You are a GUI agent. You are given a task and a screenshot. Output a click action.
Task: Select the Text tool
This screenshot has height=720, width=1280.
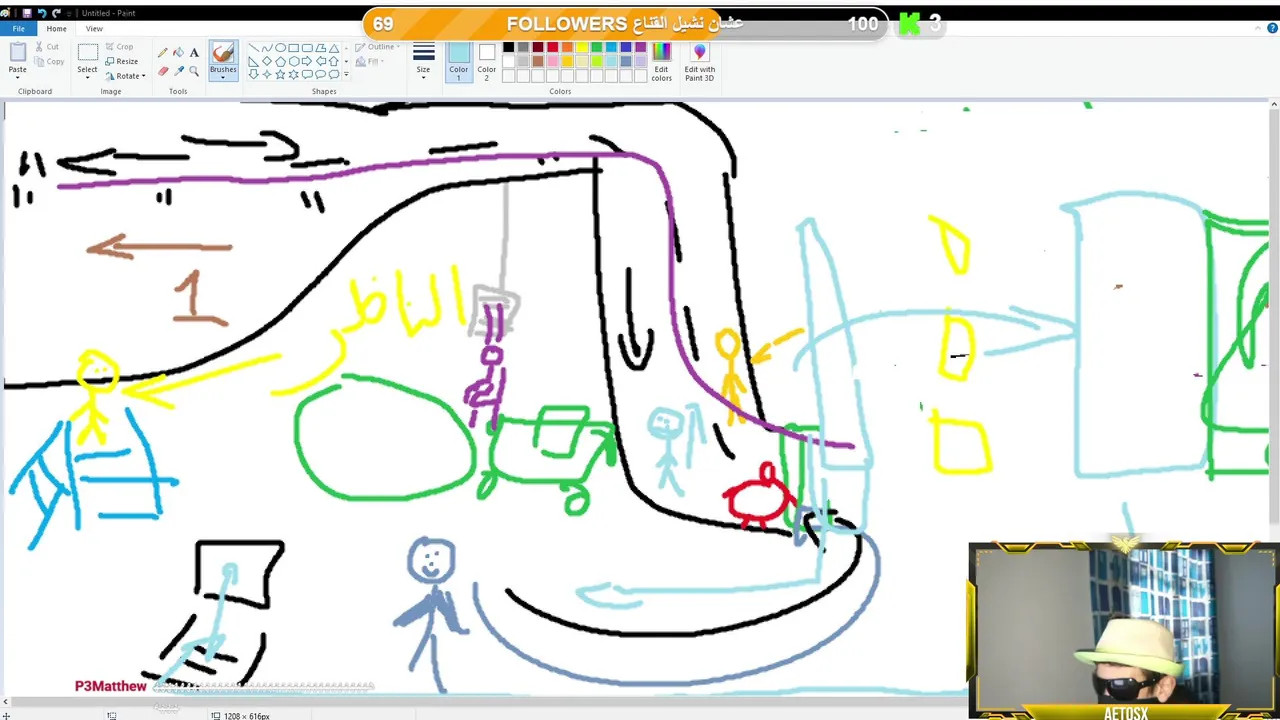pyautogui.click(x=194, y=52)
